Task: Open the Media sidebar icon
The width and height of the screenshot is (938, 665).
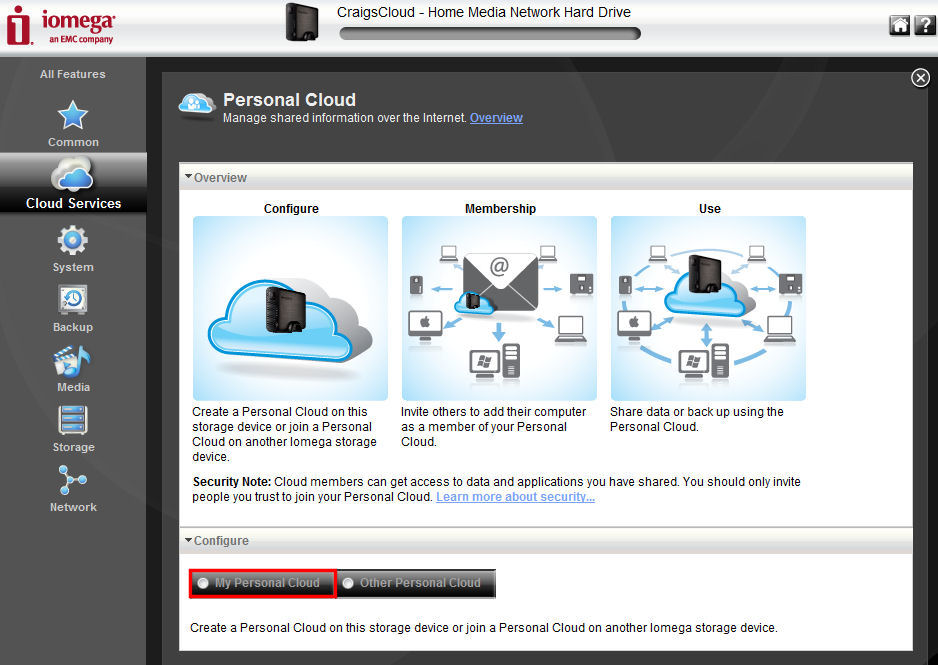Action: [x=72, y=361]
